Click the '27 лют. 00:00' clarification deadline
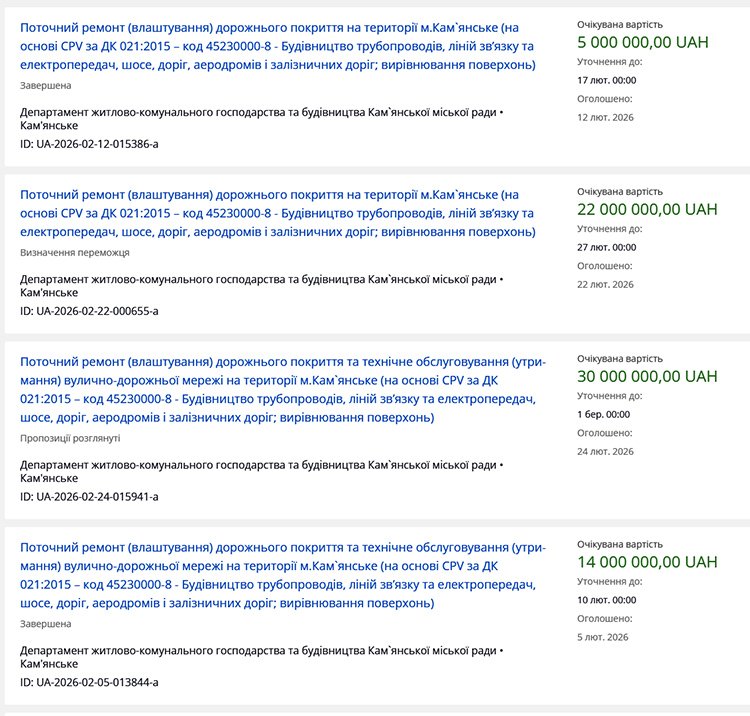Viewport: 750px width, 716px height. 606,247
